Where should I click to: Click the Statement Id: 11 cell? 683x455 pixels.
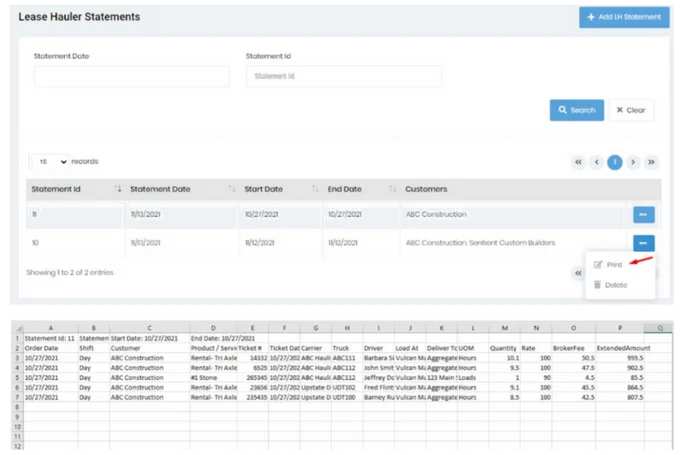[x=51, y=338]
